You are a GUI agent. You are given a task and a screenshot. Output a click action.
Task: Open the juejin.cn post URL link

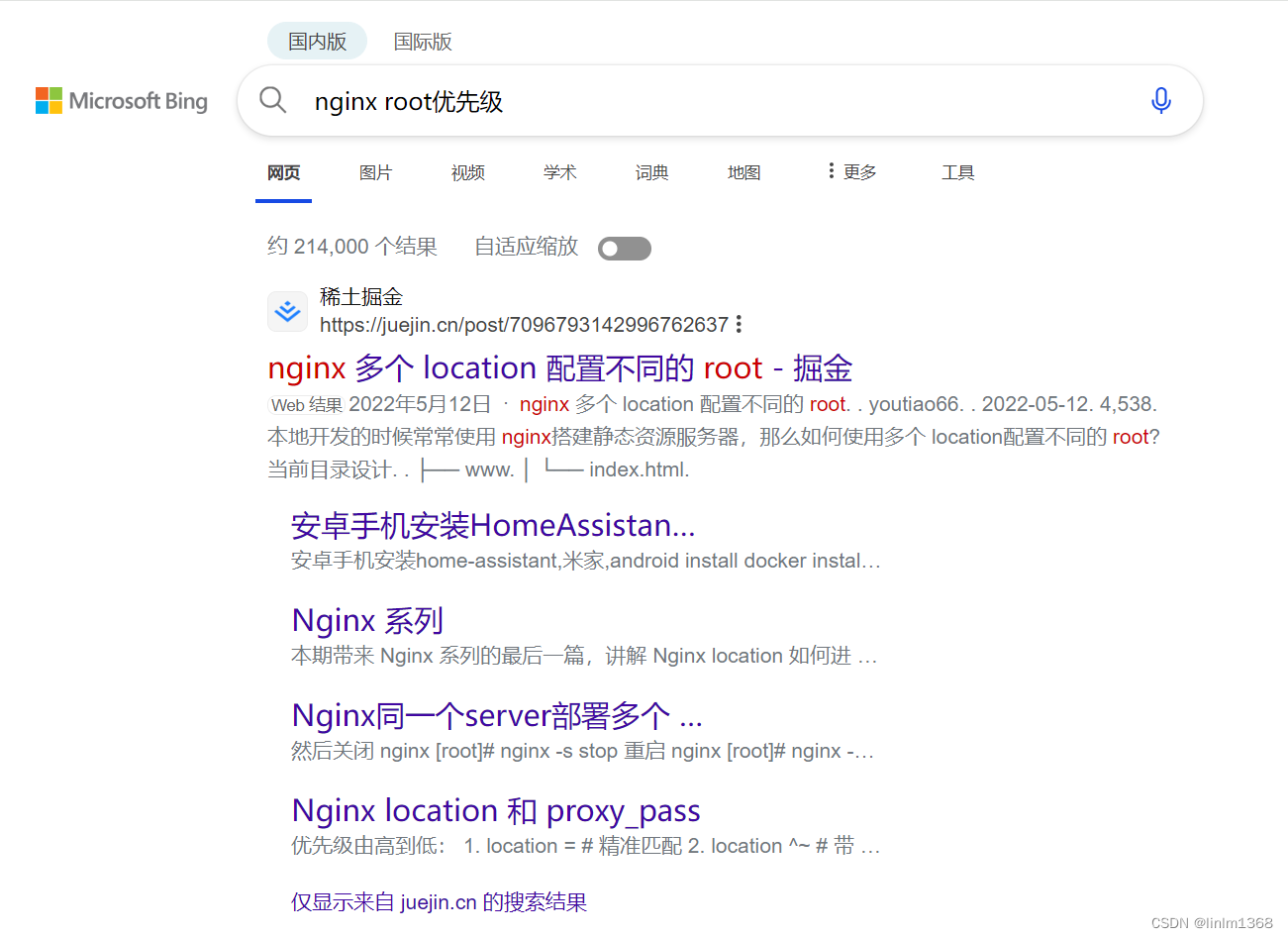pyautogui.click(x=524, y=325)
